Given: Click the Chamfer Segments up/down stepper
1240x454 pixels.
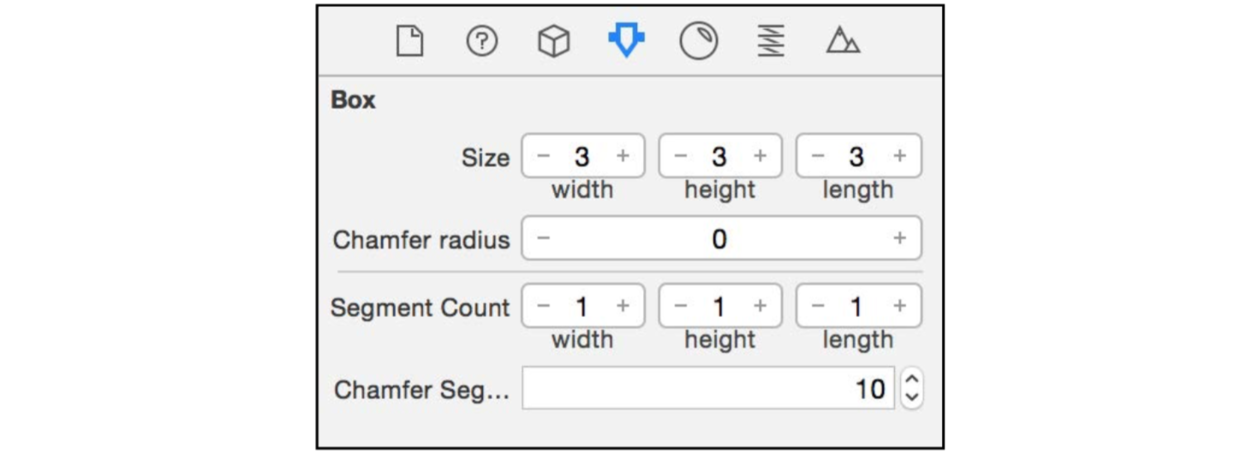Looking at the screenshot, I should [x=910, y=388].
